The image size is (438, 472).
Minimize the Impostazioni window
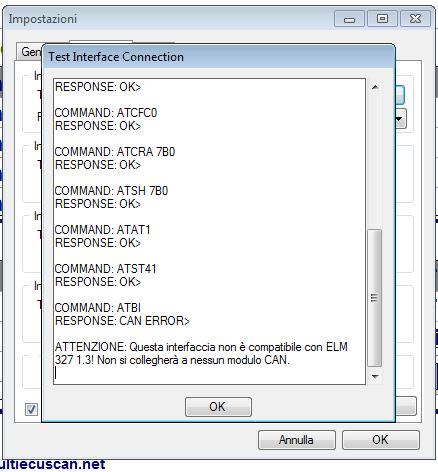(349, 19)
